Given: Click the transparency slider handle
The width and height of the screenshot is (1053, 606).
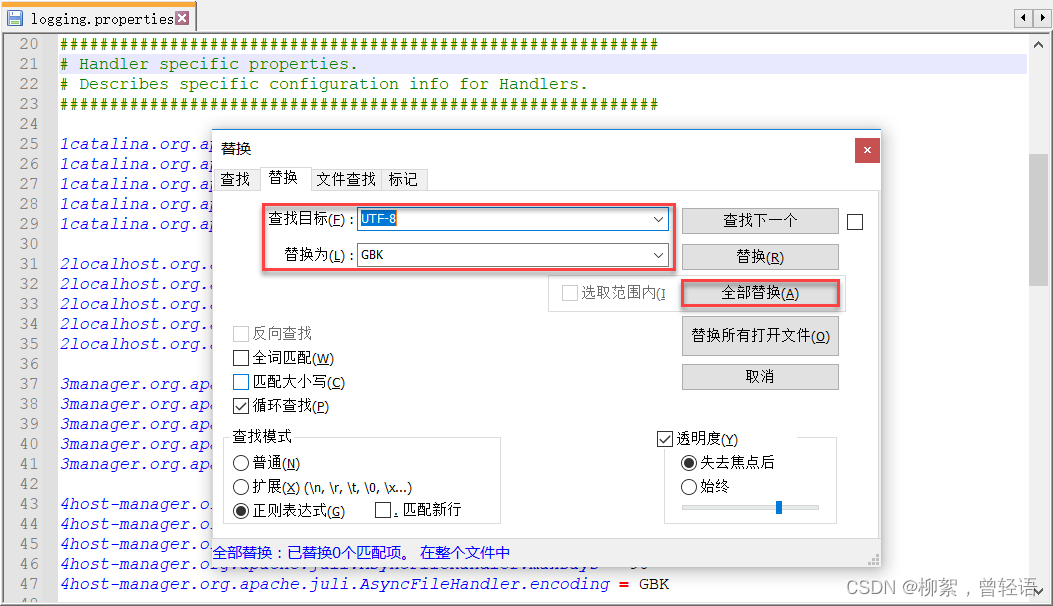Looking at the screenshot, I should point(779,507).
